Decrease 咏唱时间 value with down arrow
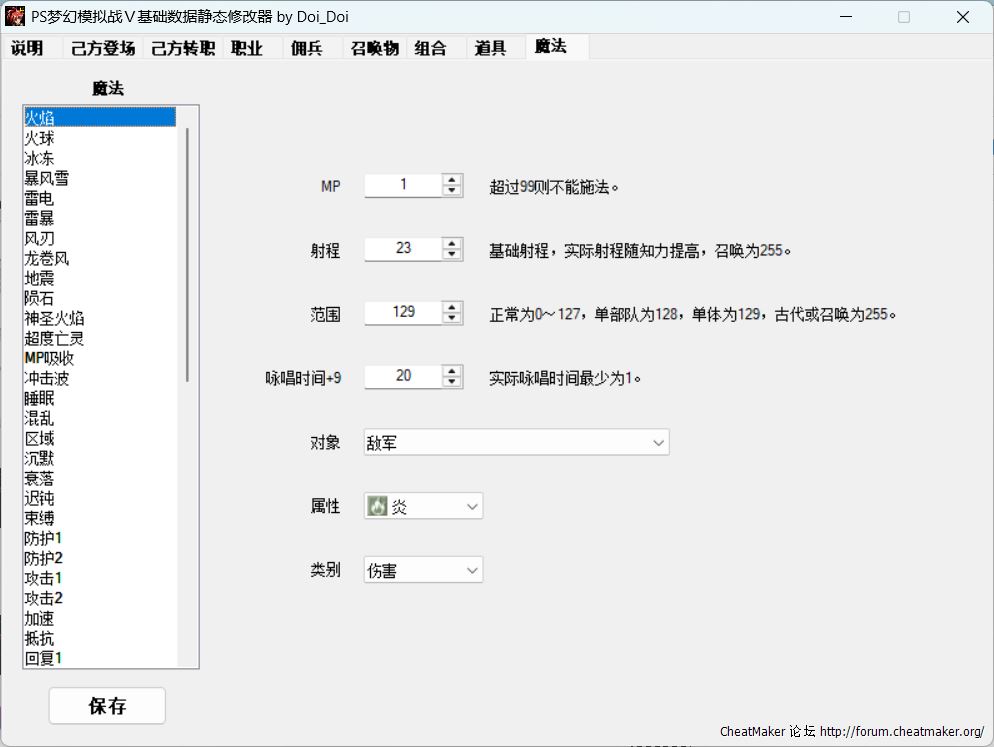Viewport: 994px width, 747px height. (x=453, y=382)
